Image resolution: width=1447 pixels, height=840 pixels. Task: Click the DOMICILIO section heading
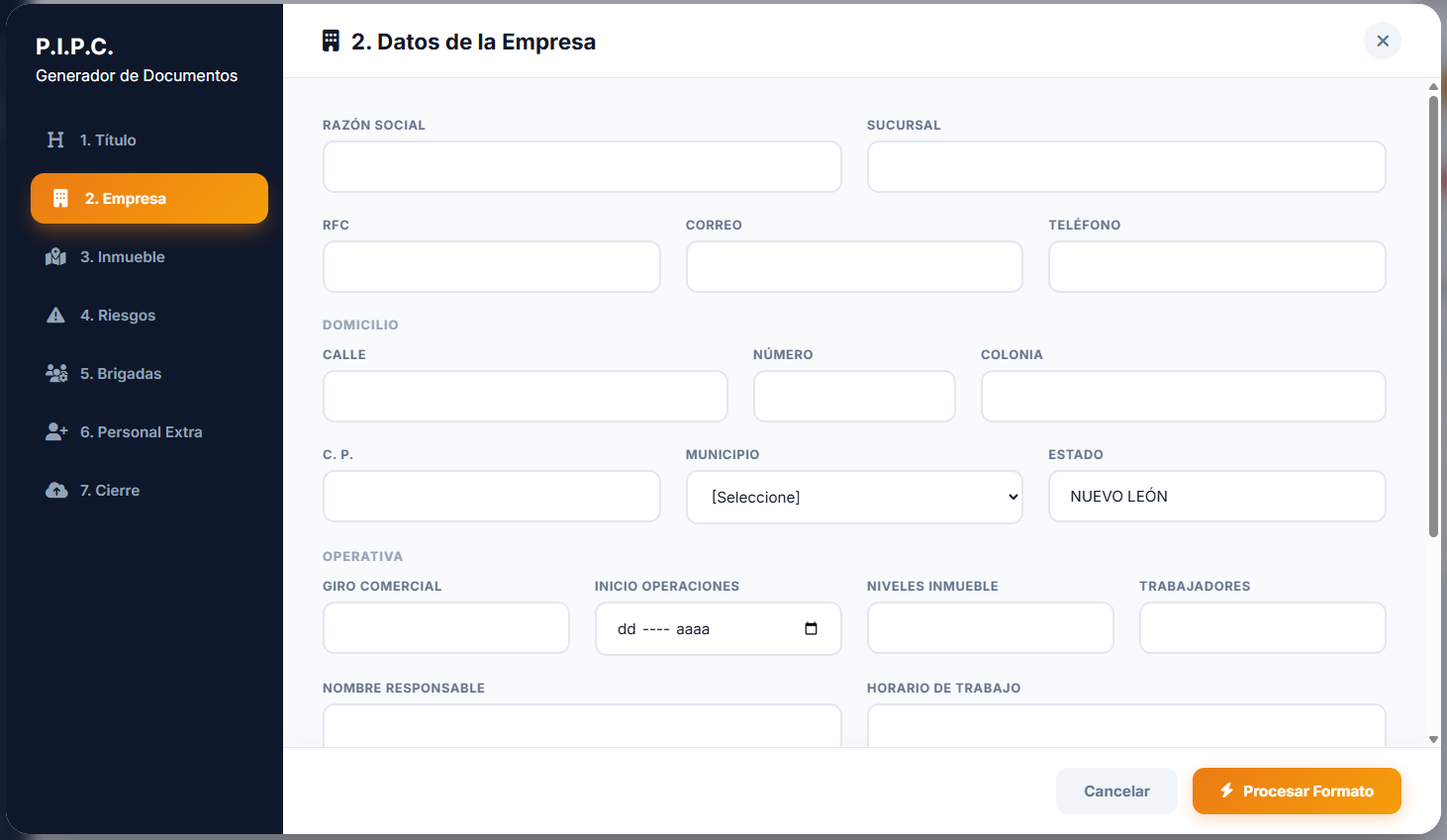[360, 325]
